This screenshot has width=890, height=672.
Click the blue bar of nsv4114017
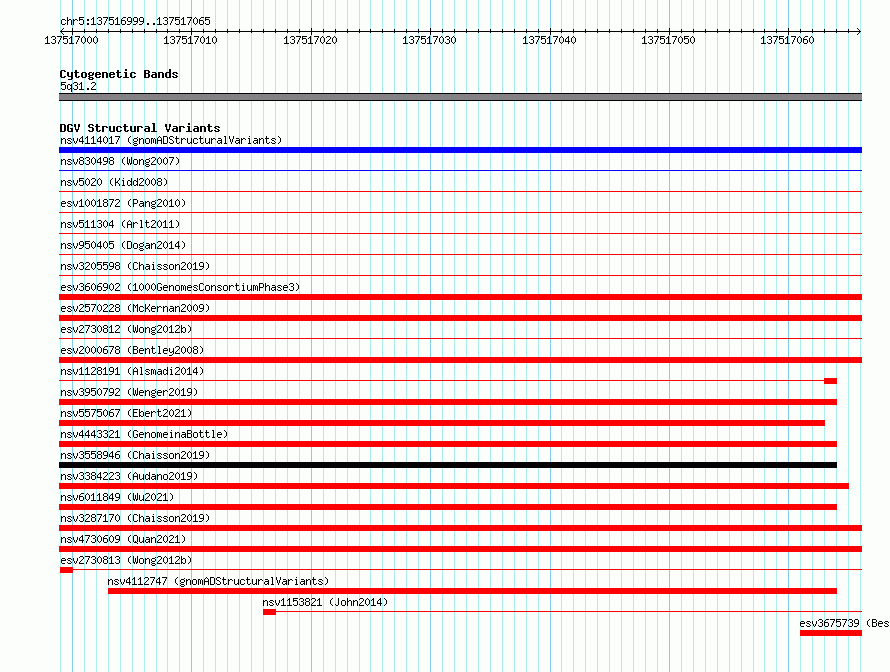(x=460, y=150)
